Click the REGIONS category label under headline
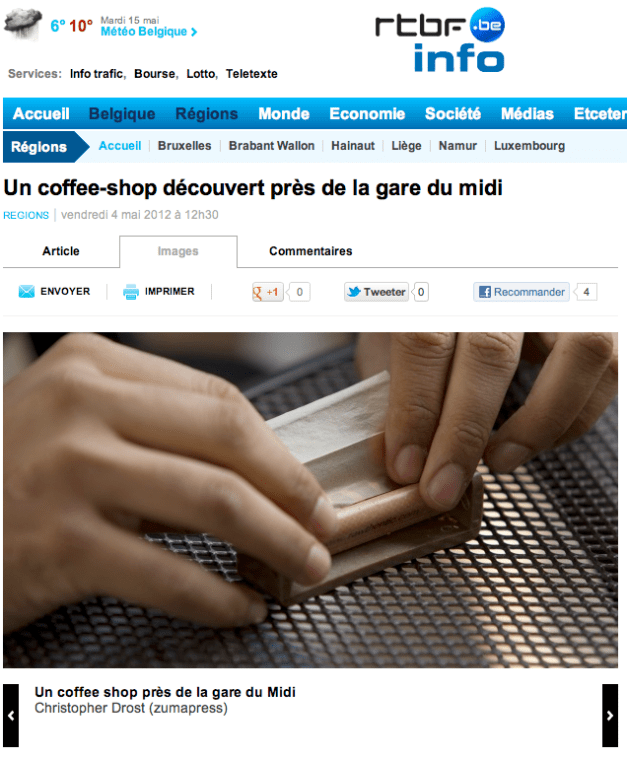 coord(26,215)
